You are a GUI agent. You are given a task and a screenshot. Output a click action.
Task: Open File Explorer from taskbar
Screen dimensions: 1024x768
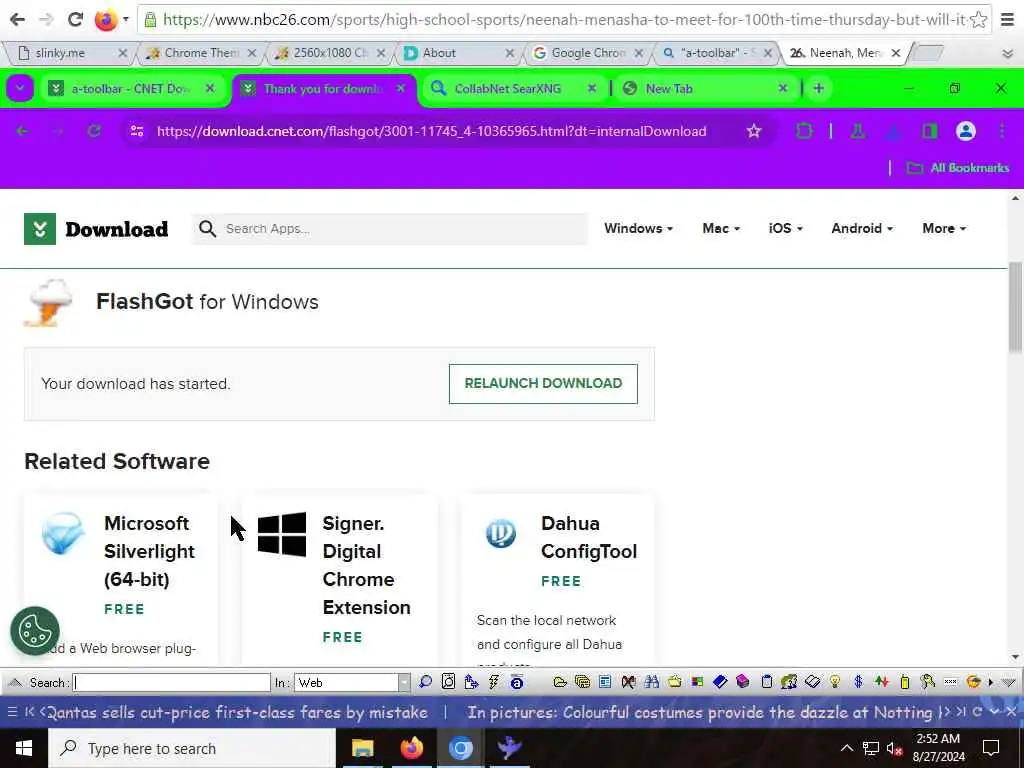click(x=362, y=748)
